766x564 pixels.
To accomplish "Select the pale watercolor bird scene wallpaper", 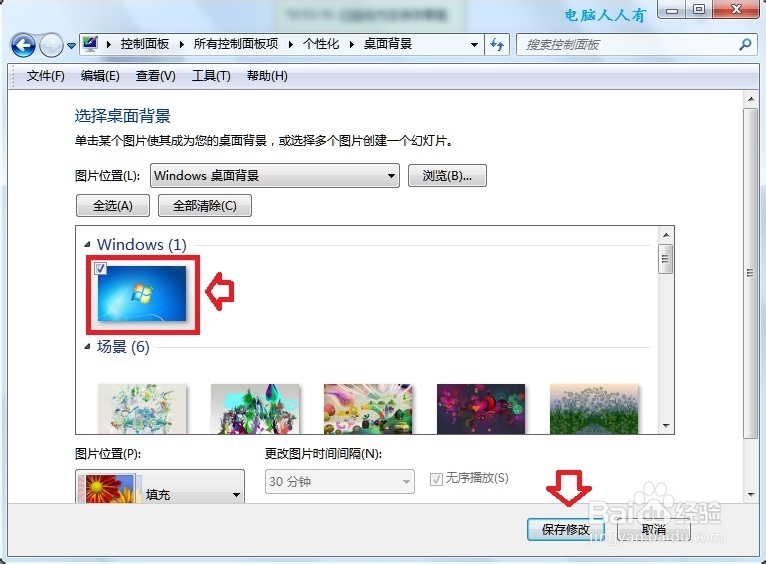I will [142, 409].
